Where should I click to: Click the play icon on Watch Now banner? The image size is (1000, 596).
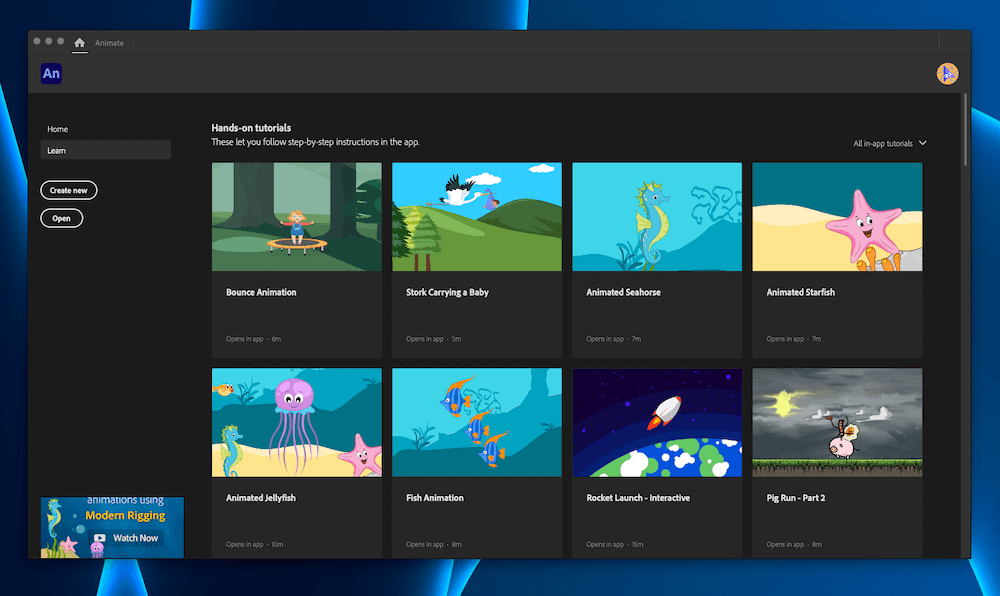99,538
